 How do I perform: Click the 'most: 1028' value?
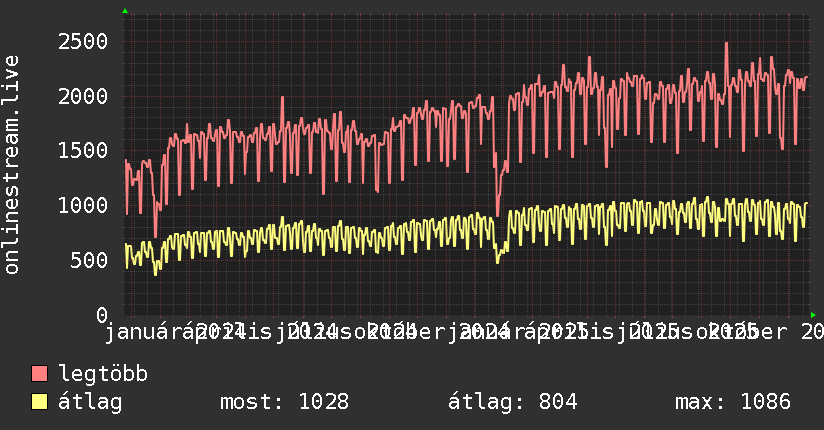point(284,402)
